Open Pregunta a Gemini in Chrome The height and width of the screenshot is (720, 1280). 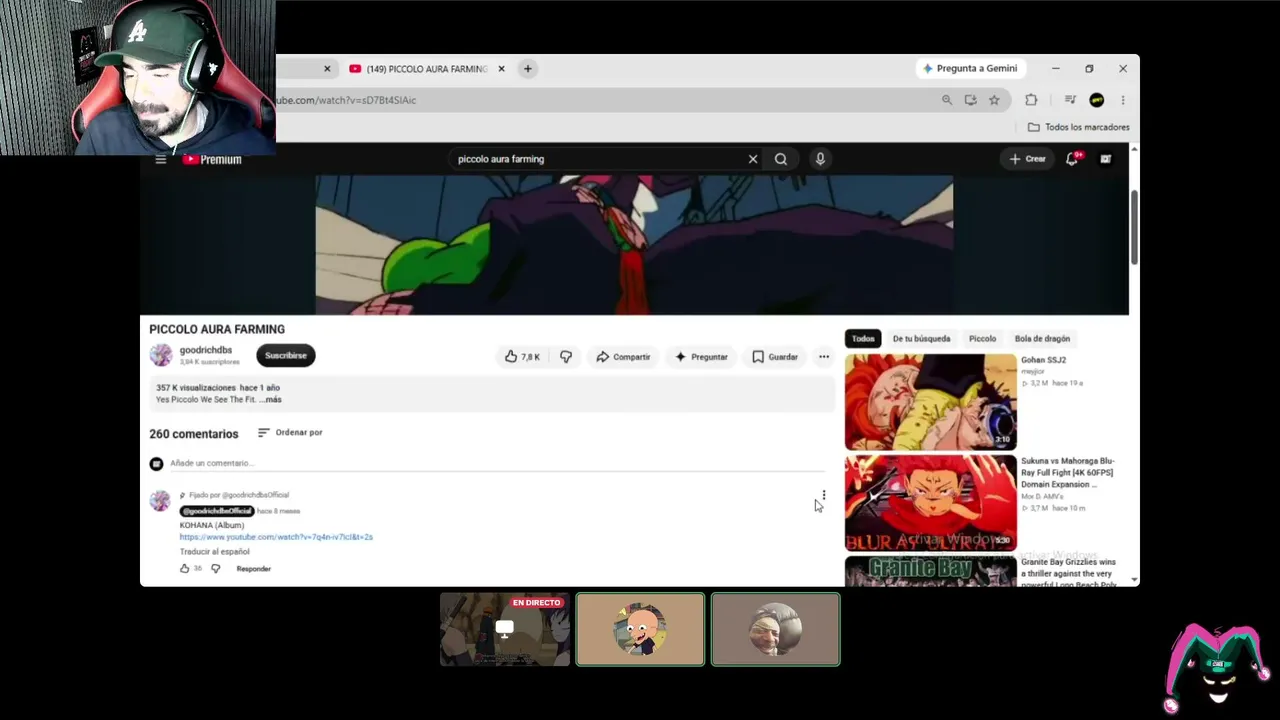(x=970, y=69)
